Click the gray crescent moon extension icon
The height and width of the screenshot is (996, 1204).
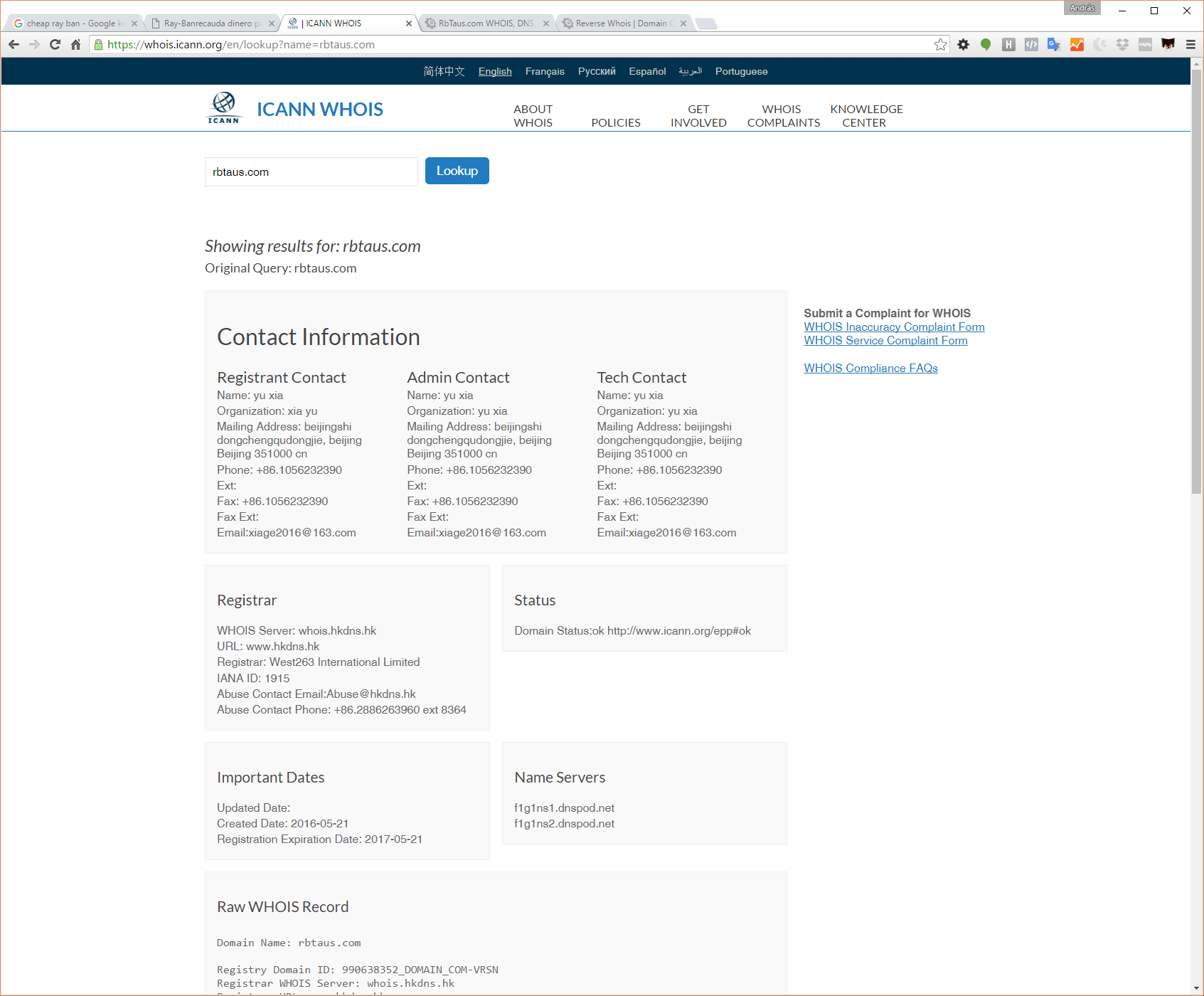pos(1099,45)
